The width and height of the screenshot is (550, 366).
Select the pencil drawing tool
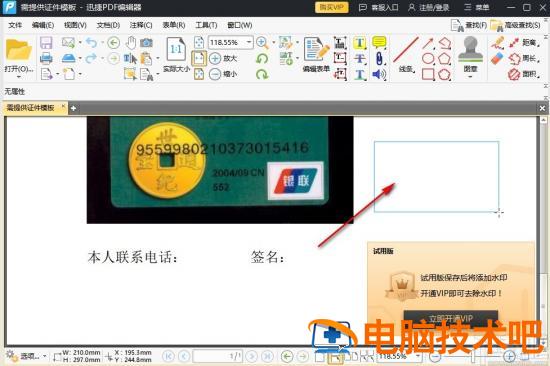point(497,43)
